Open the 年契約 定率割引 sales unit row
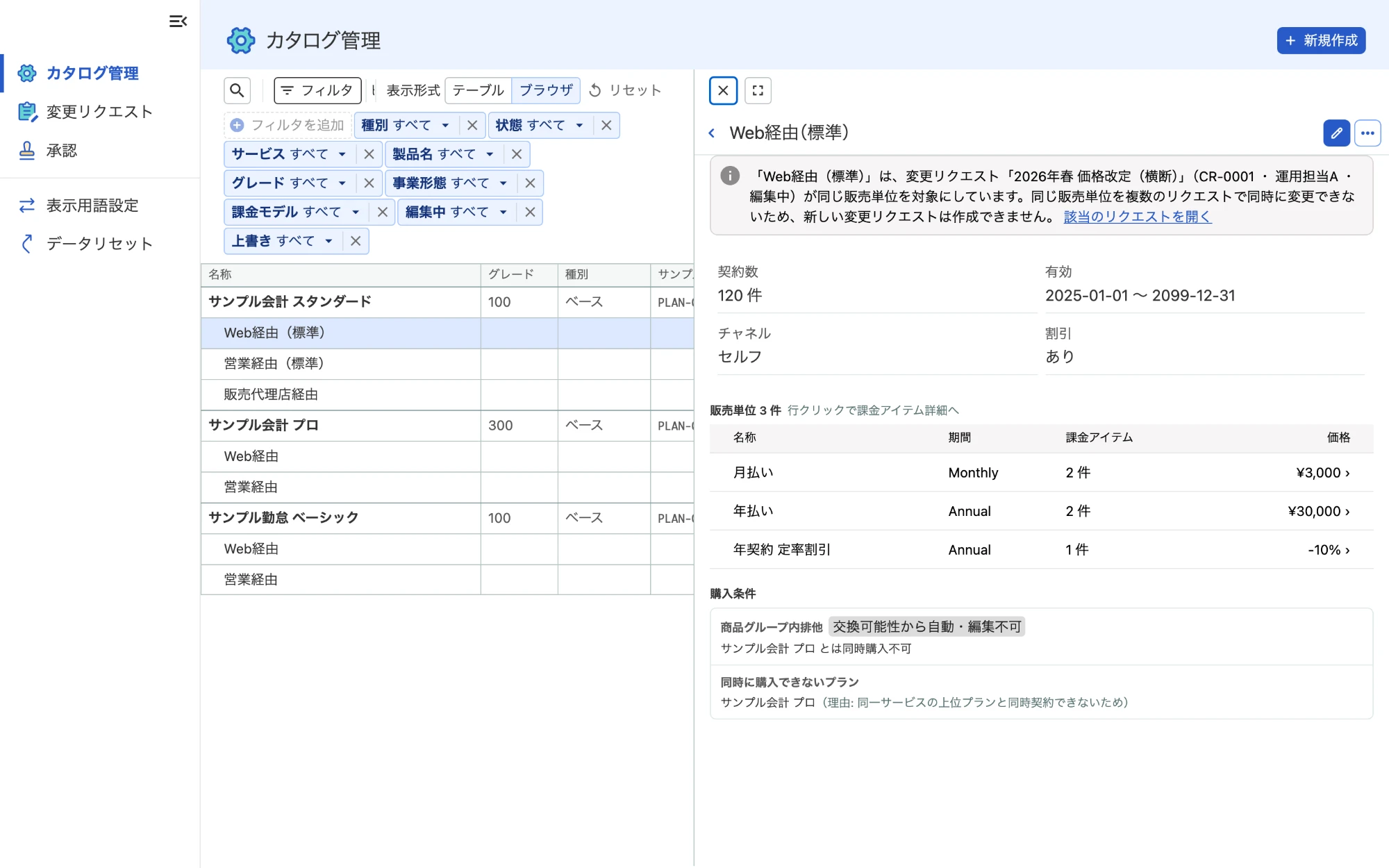1389x868 pixels. pyautogui.click(x=1041, y=550)
